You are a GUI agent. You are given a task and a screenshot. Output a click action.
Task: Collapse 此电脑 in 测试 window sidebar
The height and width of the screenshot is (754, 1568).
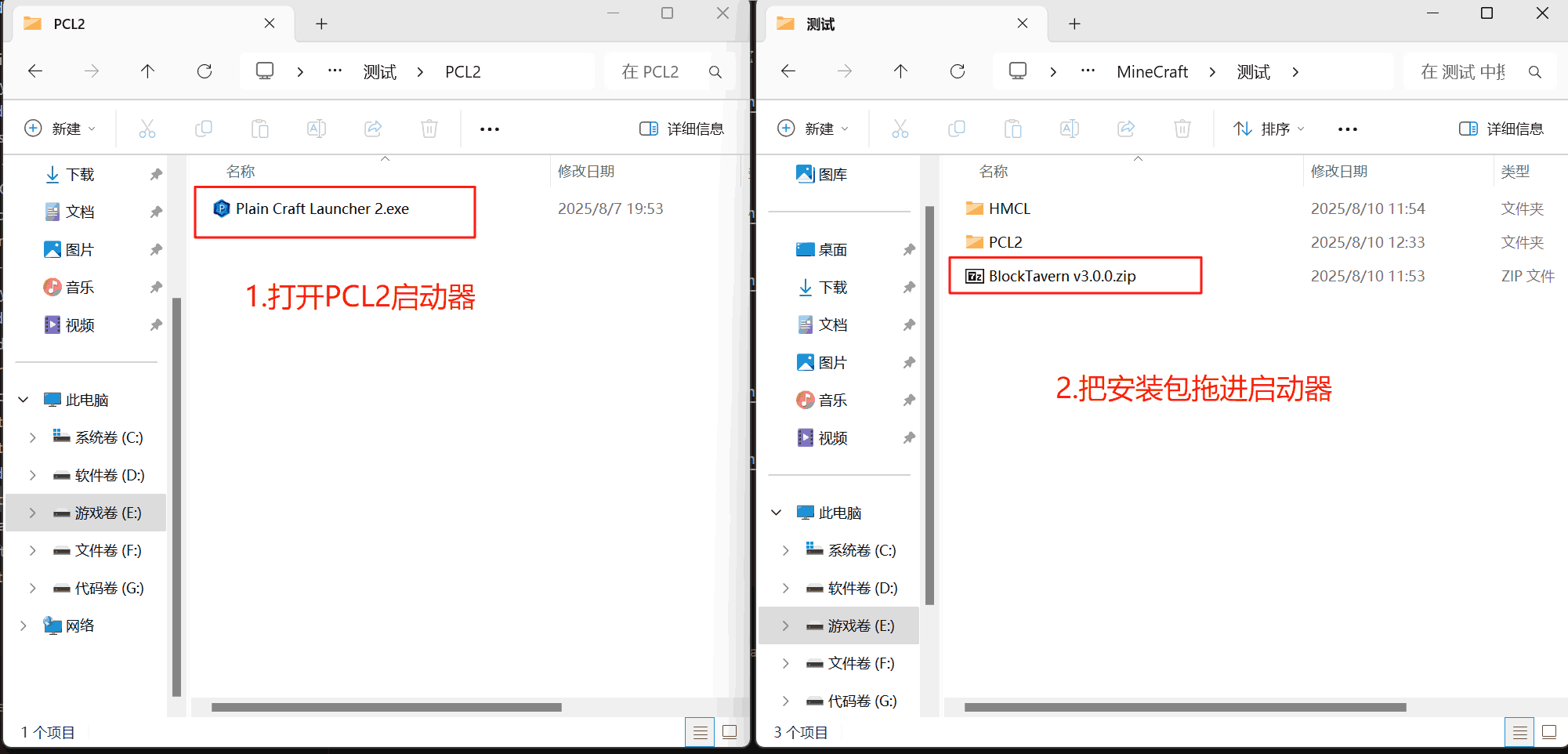[777, 513]
